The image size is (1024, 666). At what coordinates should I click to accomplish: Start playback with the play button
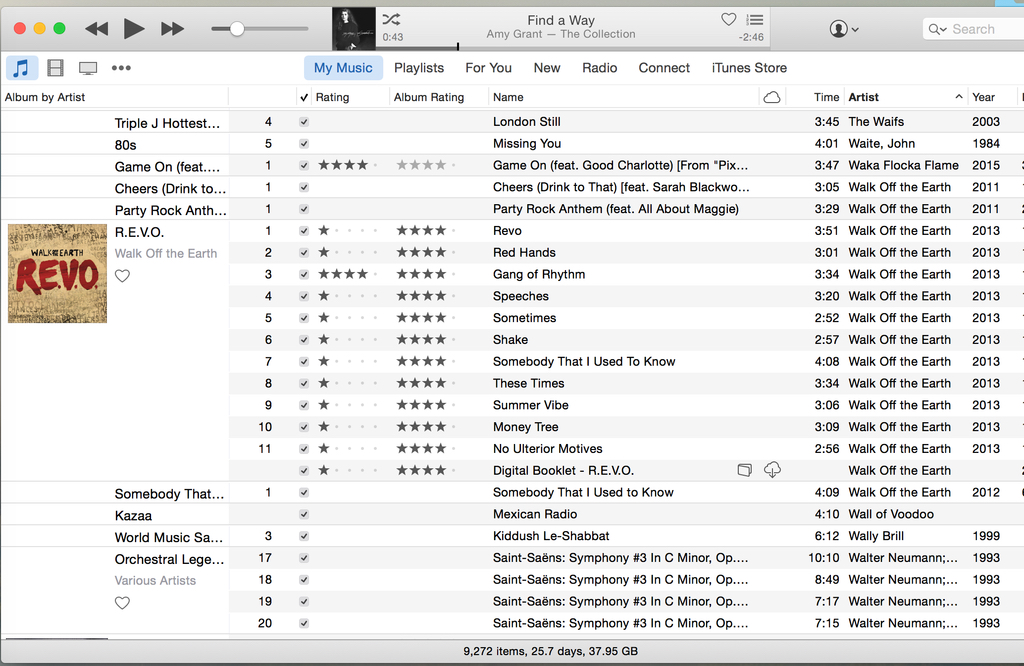click(134, 29)
